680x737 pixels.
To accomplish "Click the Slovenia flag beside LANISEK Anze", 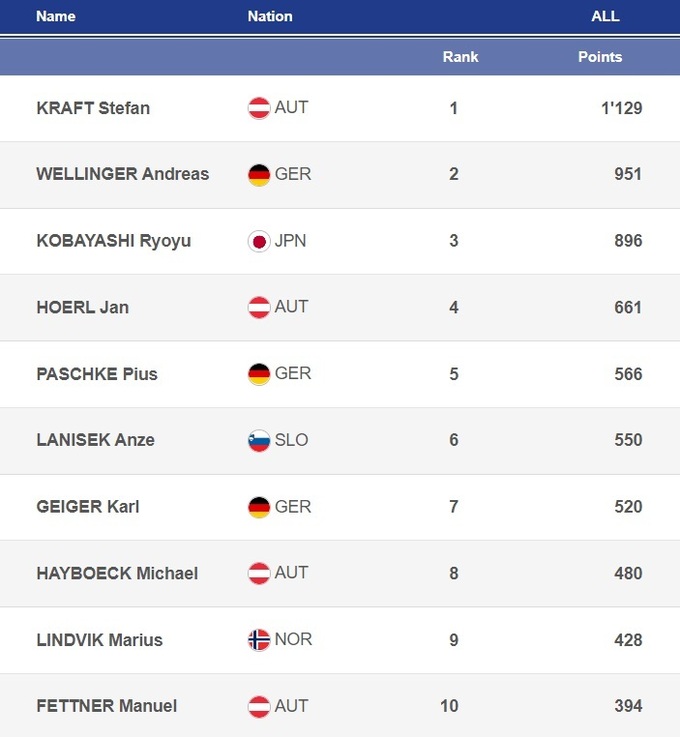I will tap(259, 440).
